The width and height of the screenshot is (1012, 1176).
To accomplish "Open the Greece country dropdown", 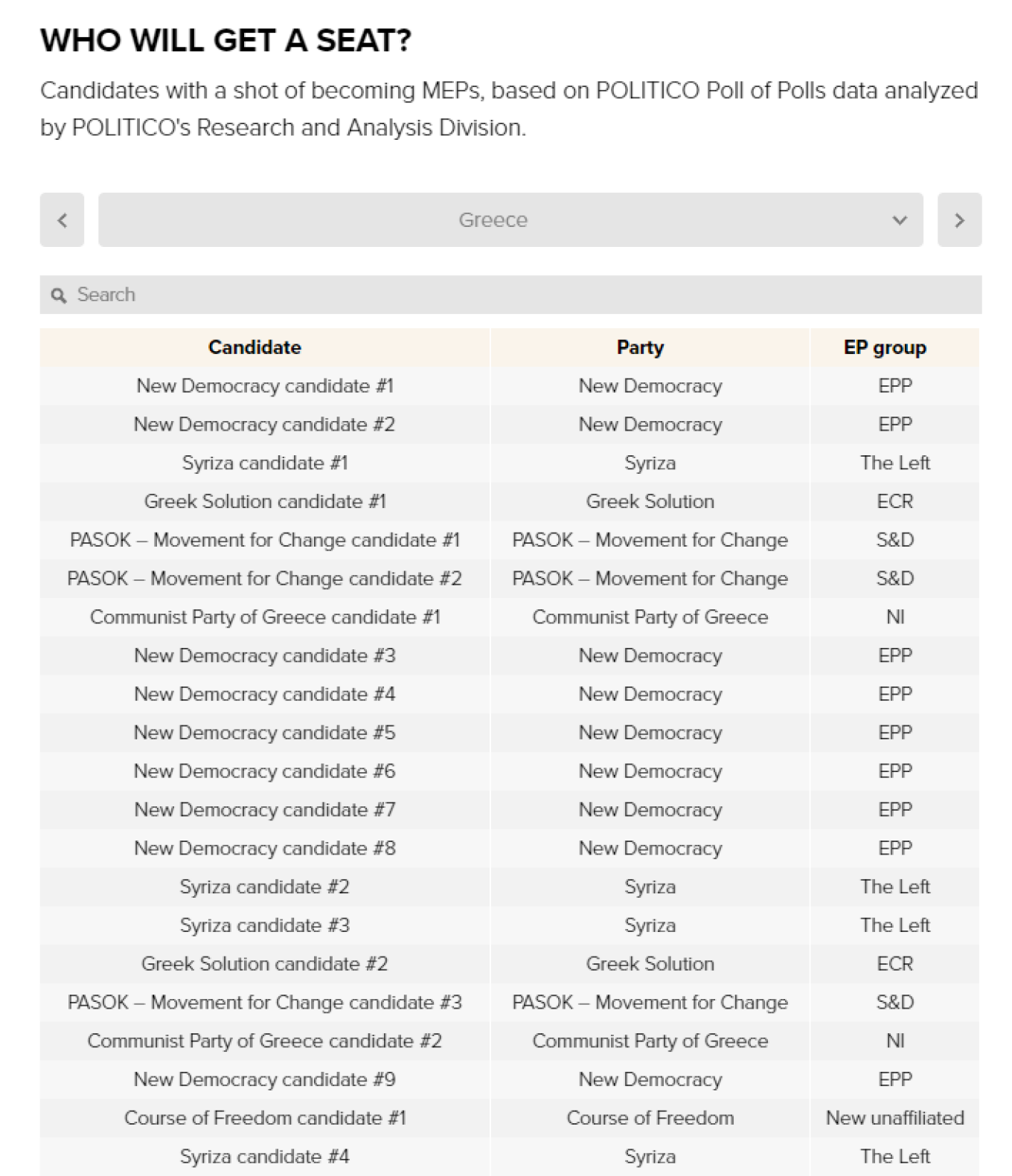I will (493, 220).
